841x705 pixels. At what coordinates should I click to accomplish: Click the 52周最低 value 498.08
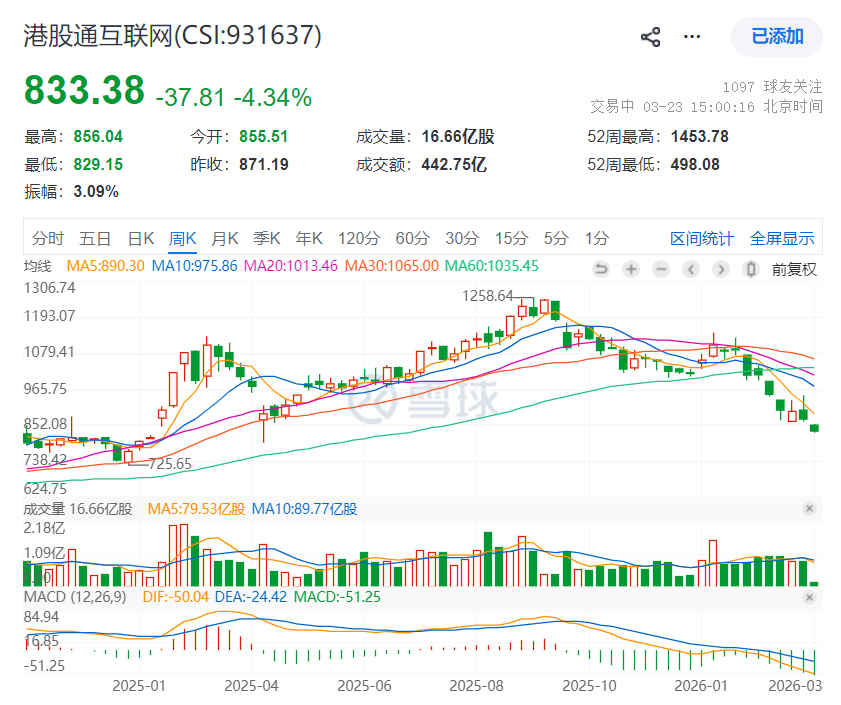pyautogui.click(x=695, y=164)
